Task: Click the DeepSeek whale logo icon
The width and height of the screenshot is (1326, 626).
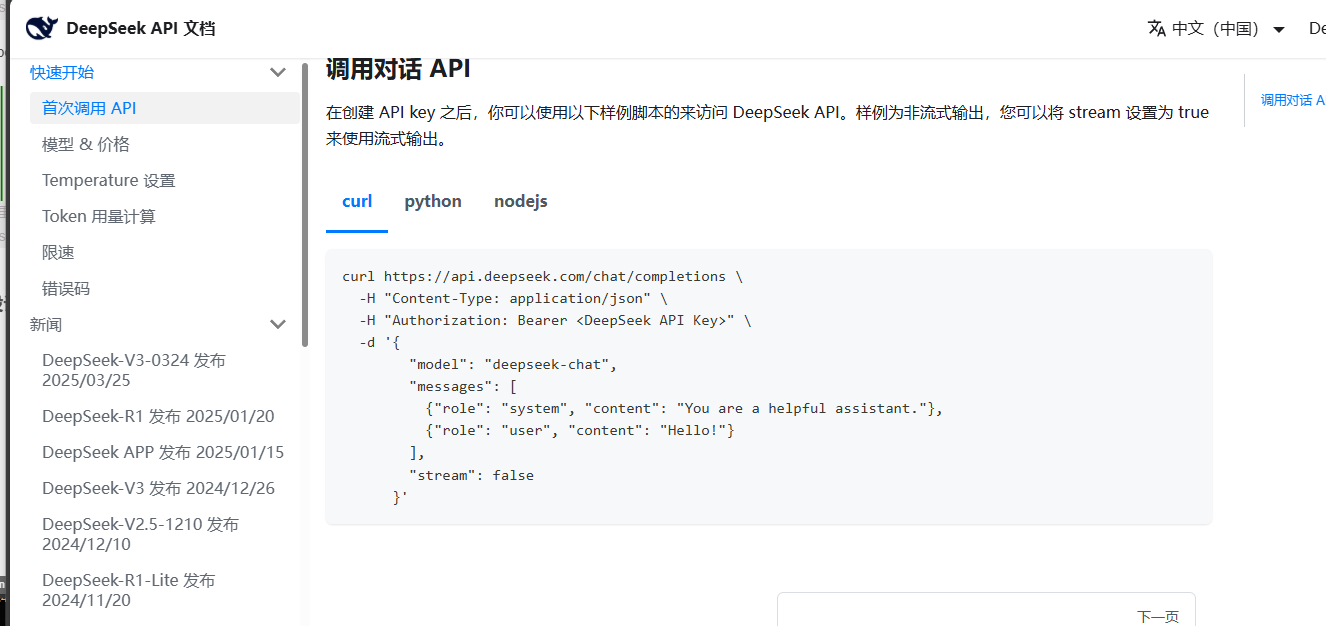Action: (x=42, y=28)
